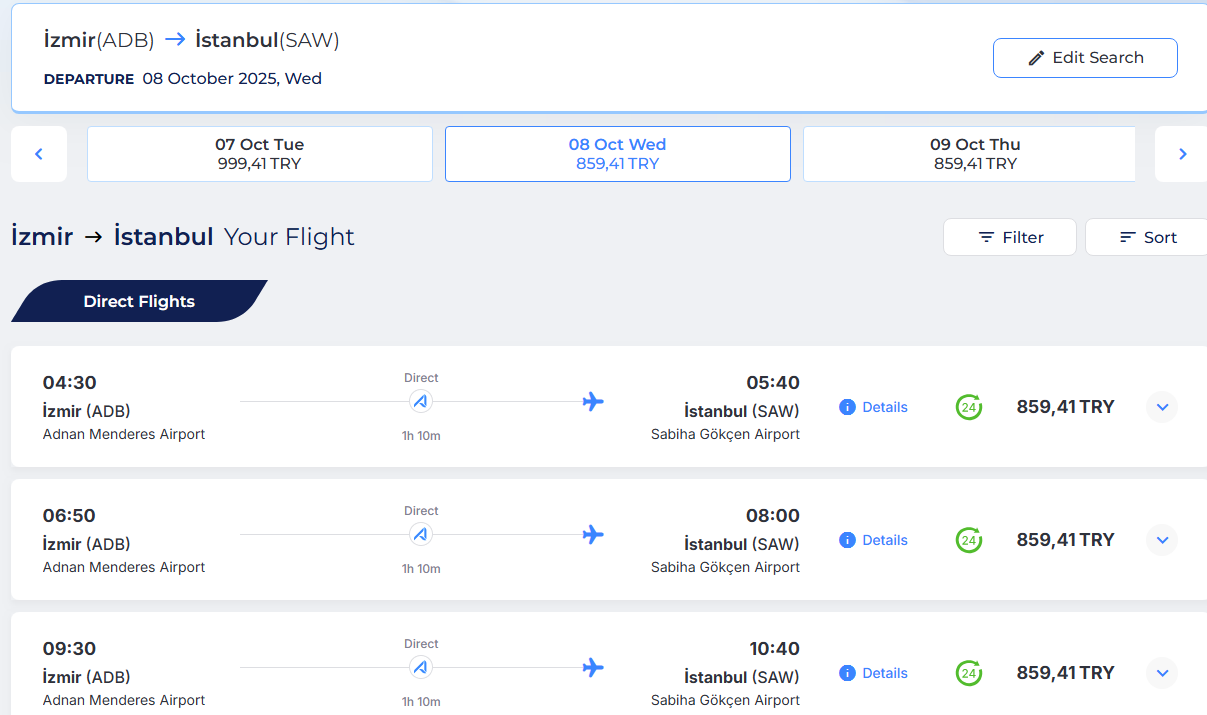The width and height of the screenshot is (1207, 715).
Task: Select the 07 Oct Tue date tab
Action: click(260, 154)
